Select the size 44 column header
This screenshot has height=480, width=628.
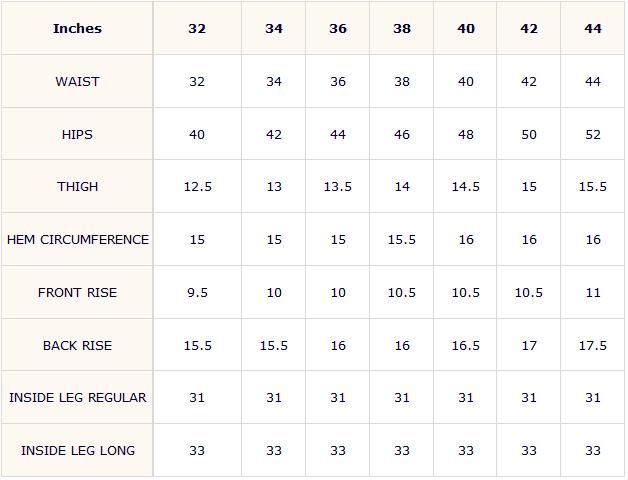click(593, 28)
